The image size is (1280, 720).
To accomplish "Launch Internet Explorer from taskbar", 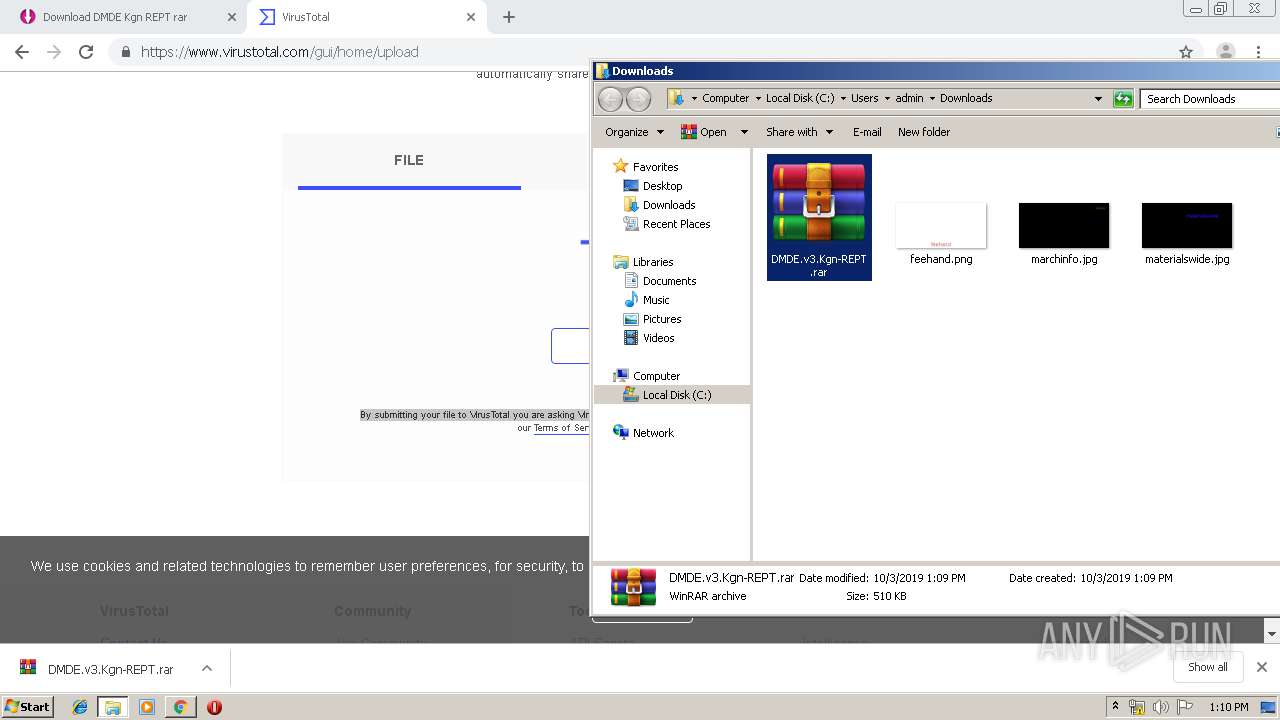I will (80, 707).
